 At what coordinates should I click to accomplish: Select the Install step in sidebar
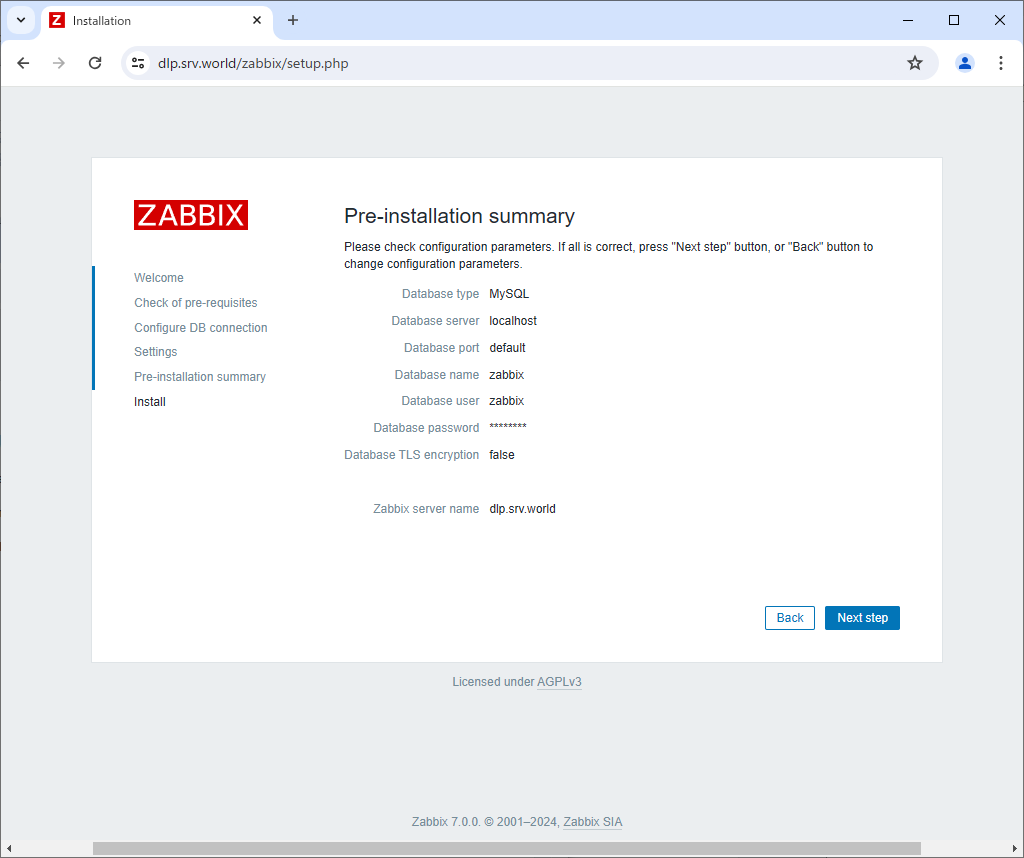pyautogui.click(x=150, y=402)
